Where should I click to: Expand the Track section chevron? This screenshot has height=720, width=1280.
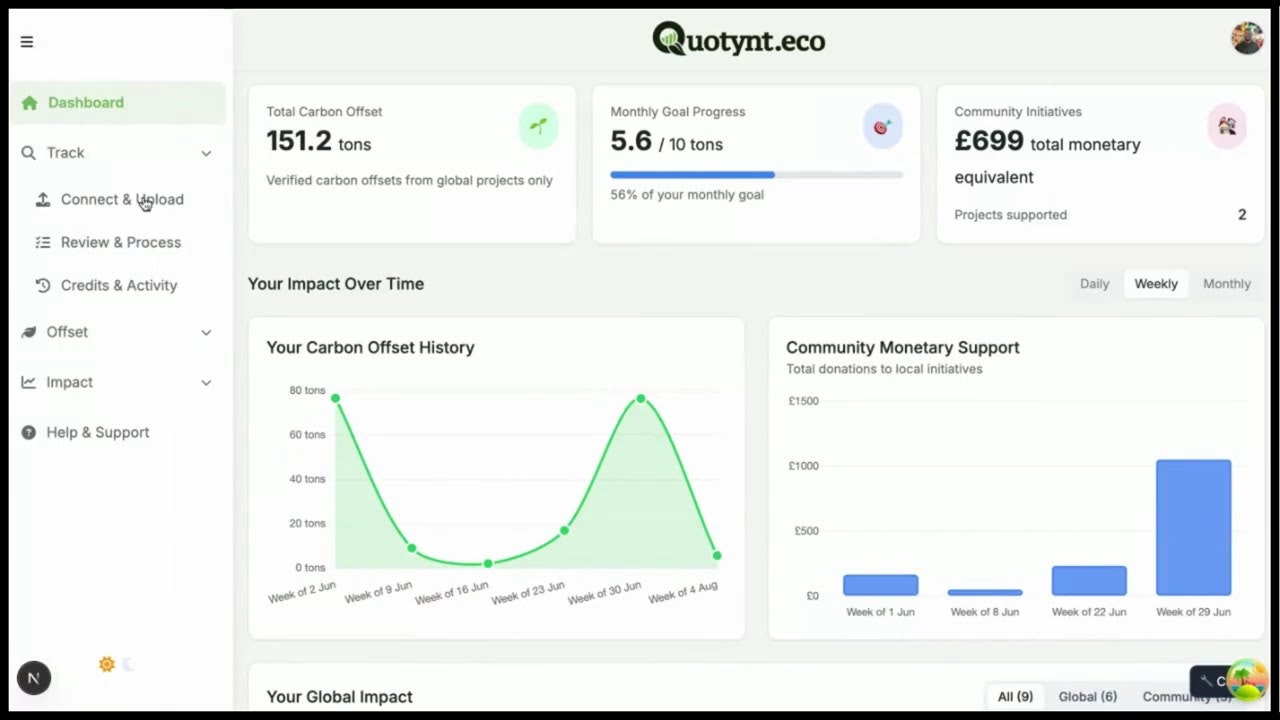point(206,153)
